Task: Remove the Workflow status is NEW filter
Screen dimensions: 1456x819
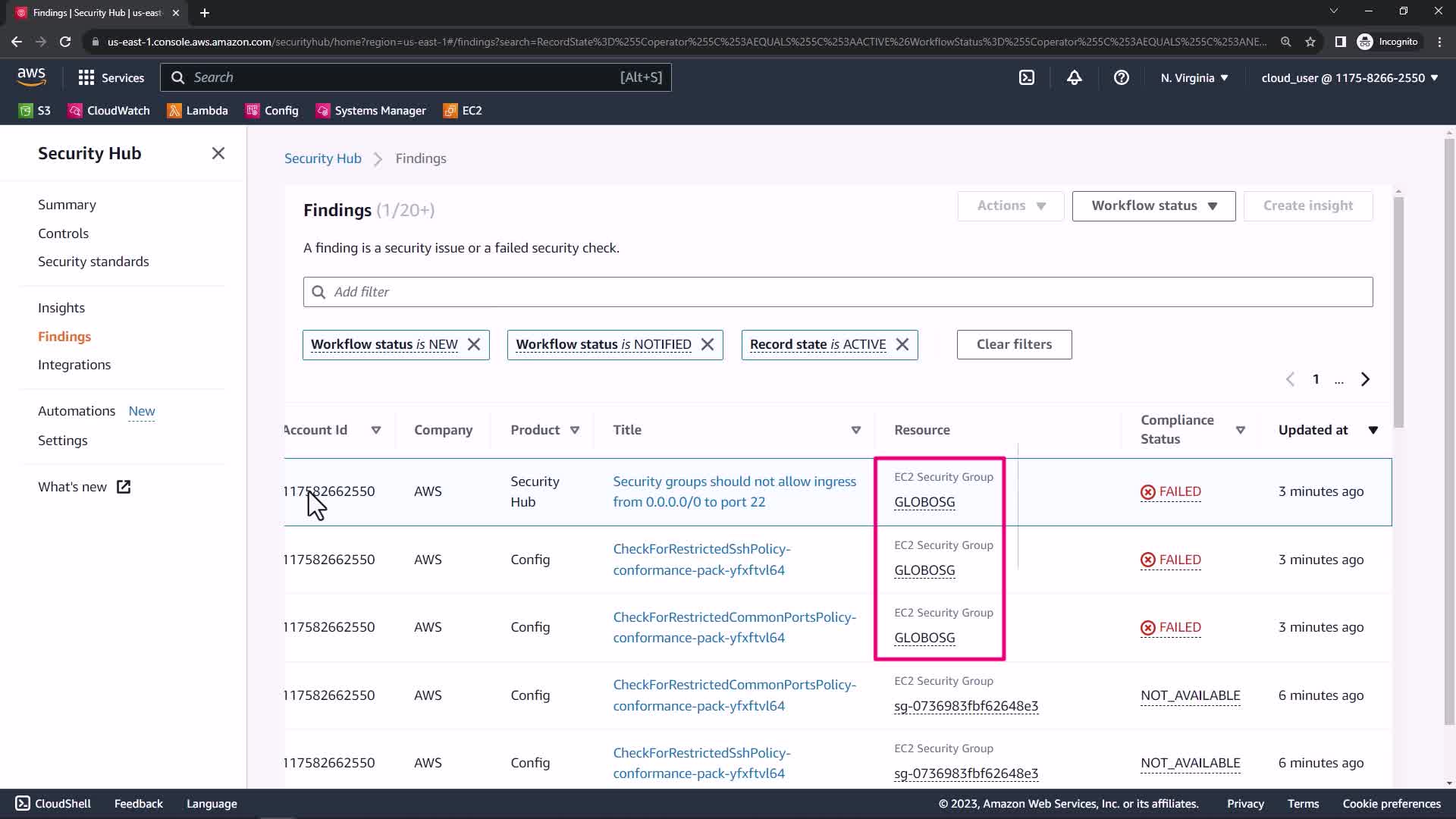Action: pyautogui.click(x=474, y=344)
